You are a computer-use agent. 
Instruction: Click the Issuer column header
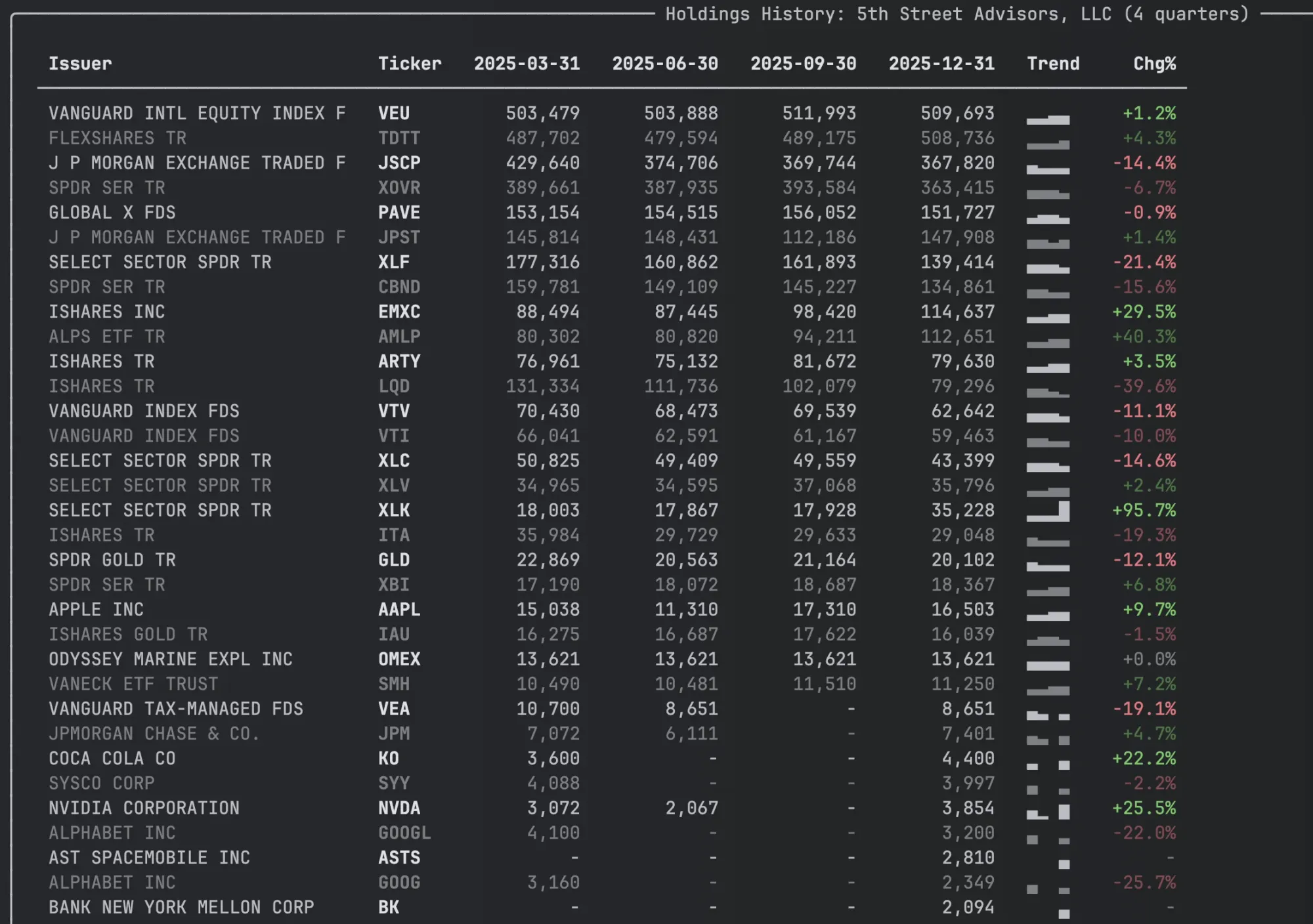(80, 64)
